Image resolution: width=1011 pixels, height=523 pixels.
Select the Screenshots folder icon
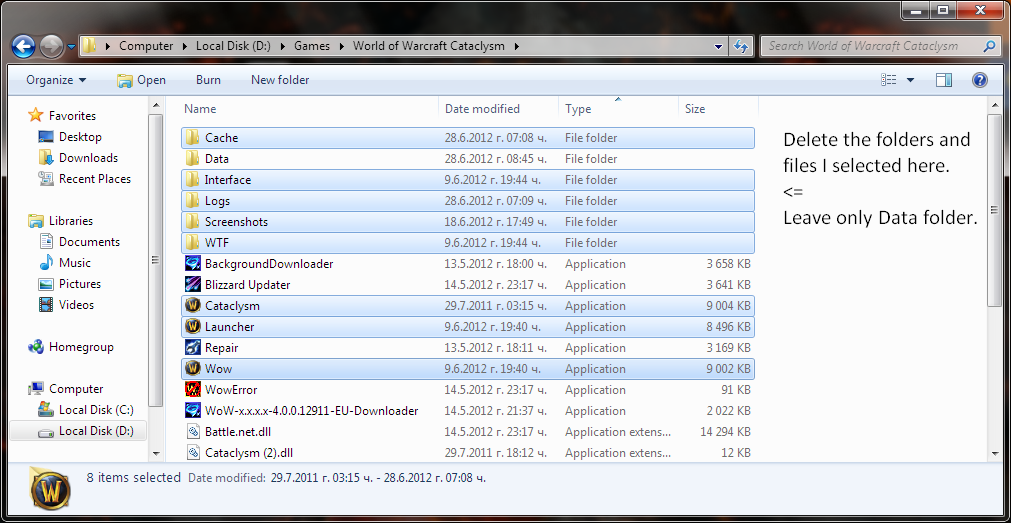192,222
